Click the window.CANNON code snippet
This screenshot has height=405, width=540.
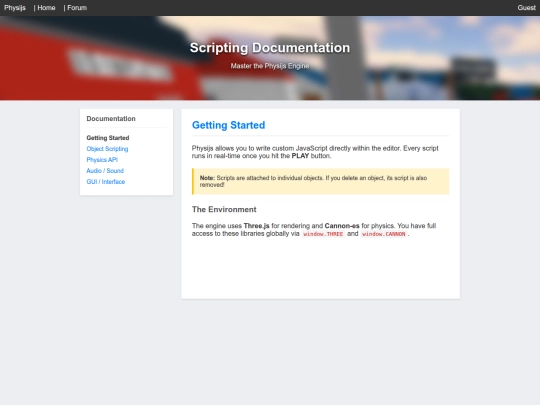[384, 234]
